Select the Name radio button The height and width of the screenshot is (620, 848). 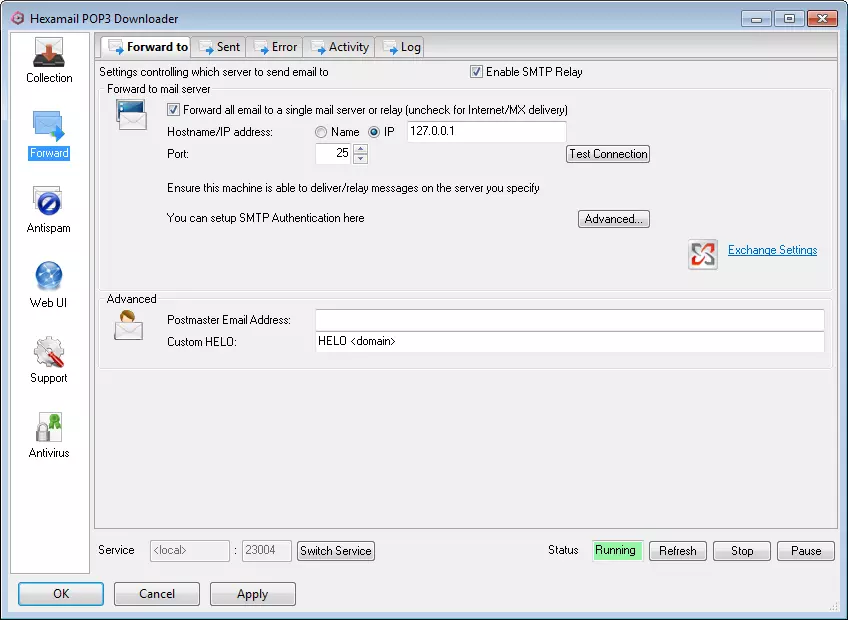pyautogui.click(x=321, y=132)
